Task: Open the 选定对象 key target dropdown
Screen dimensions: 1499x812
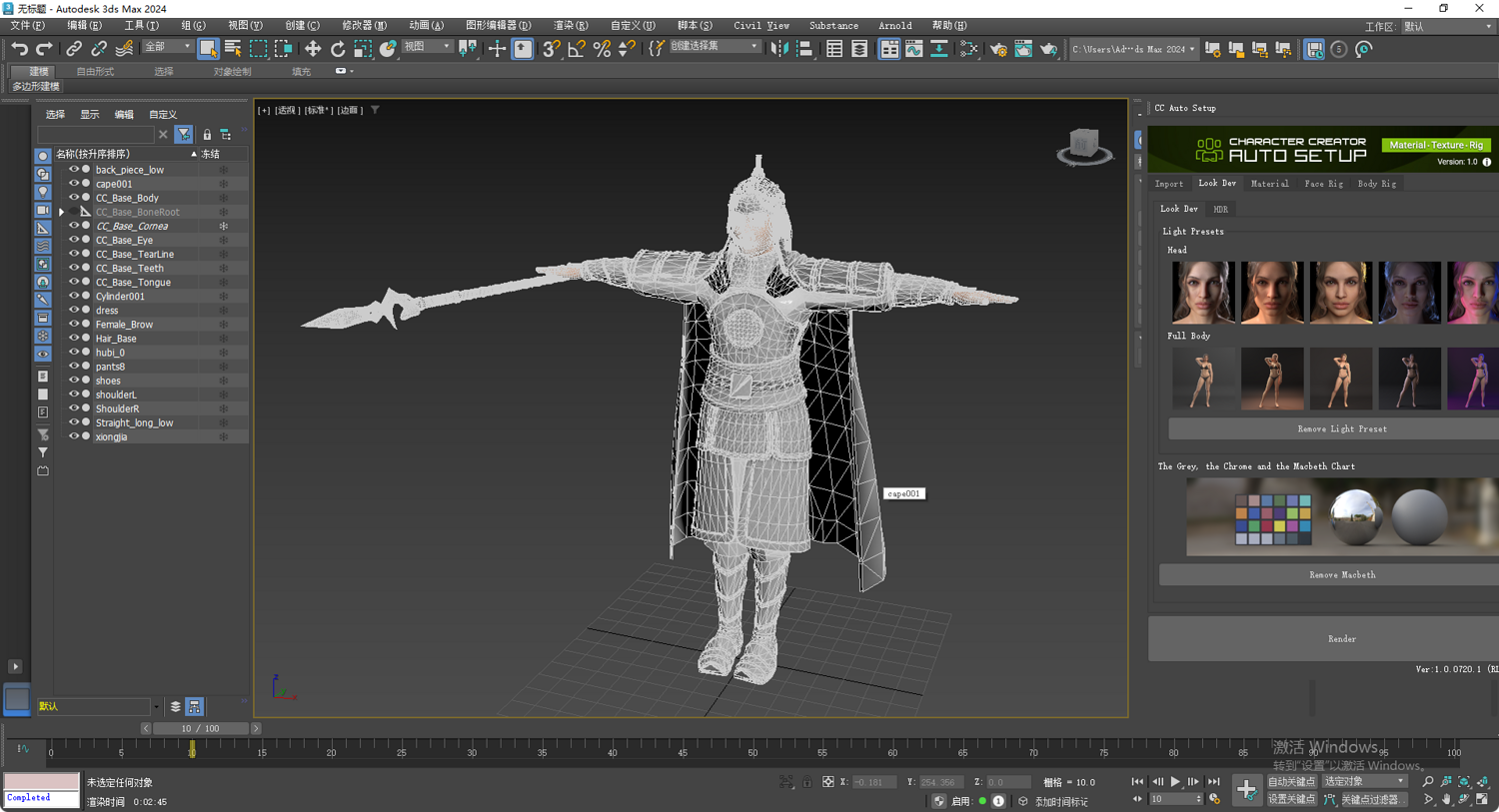Action: pos(1363,782)
